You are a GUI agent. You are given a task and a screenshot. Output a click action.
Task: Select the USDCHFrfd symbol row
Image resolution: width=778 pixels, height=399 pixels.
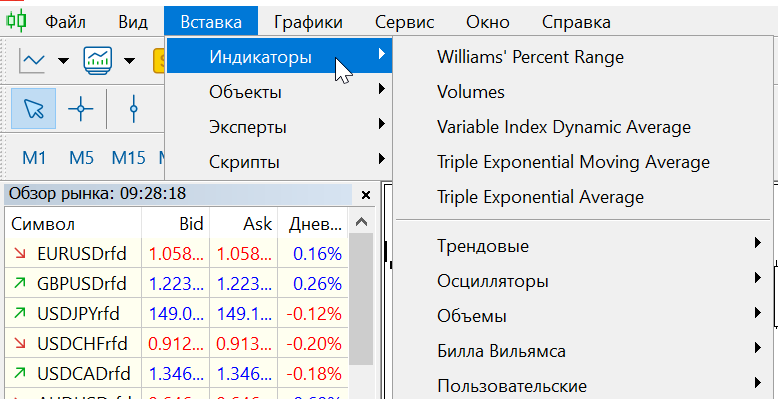coord(177,343)
